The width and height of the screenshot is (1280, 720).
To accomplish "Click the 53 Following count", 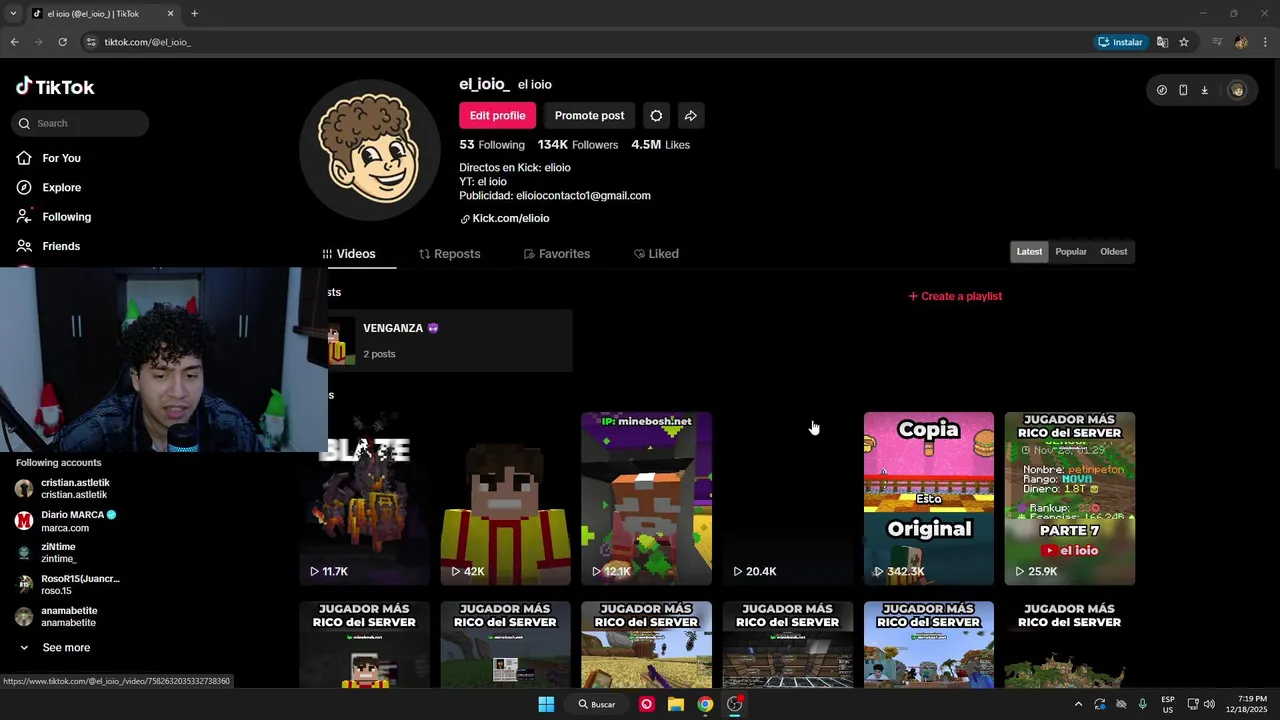I will pos(492,145).
